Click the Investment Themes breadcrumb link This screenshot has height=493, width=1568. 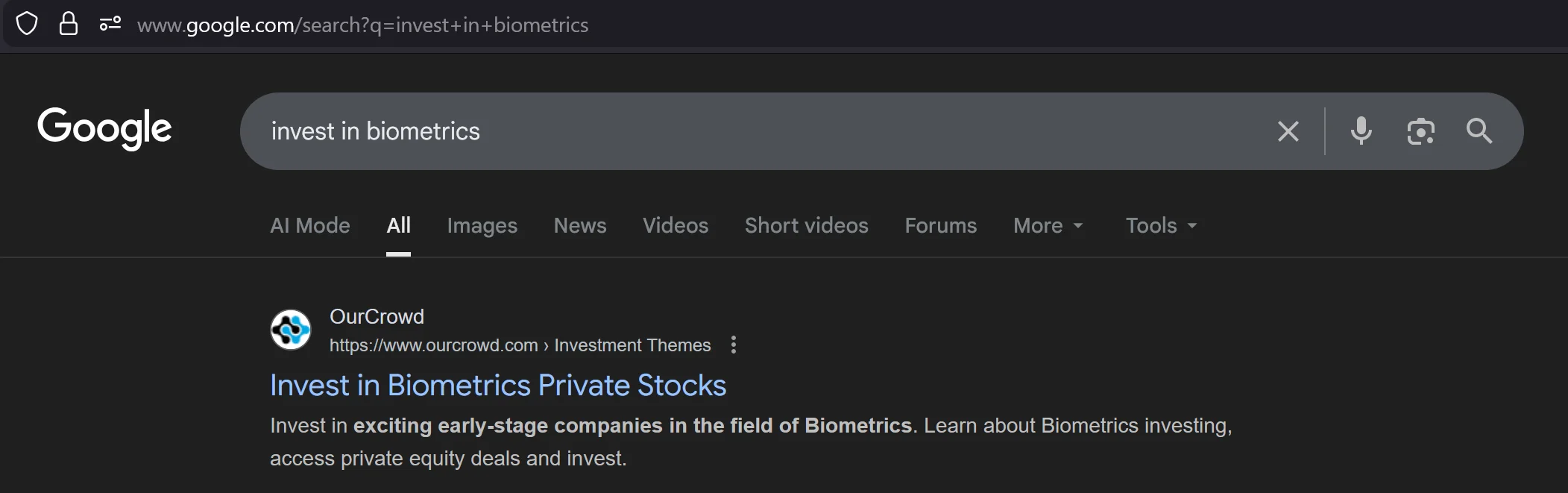[632, 345]
